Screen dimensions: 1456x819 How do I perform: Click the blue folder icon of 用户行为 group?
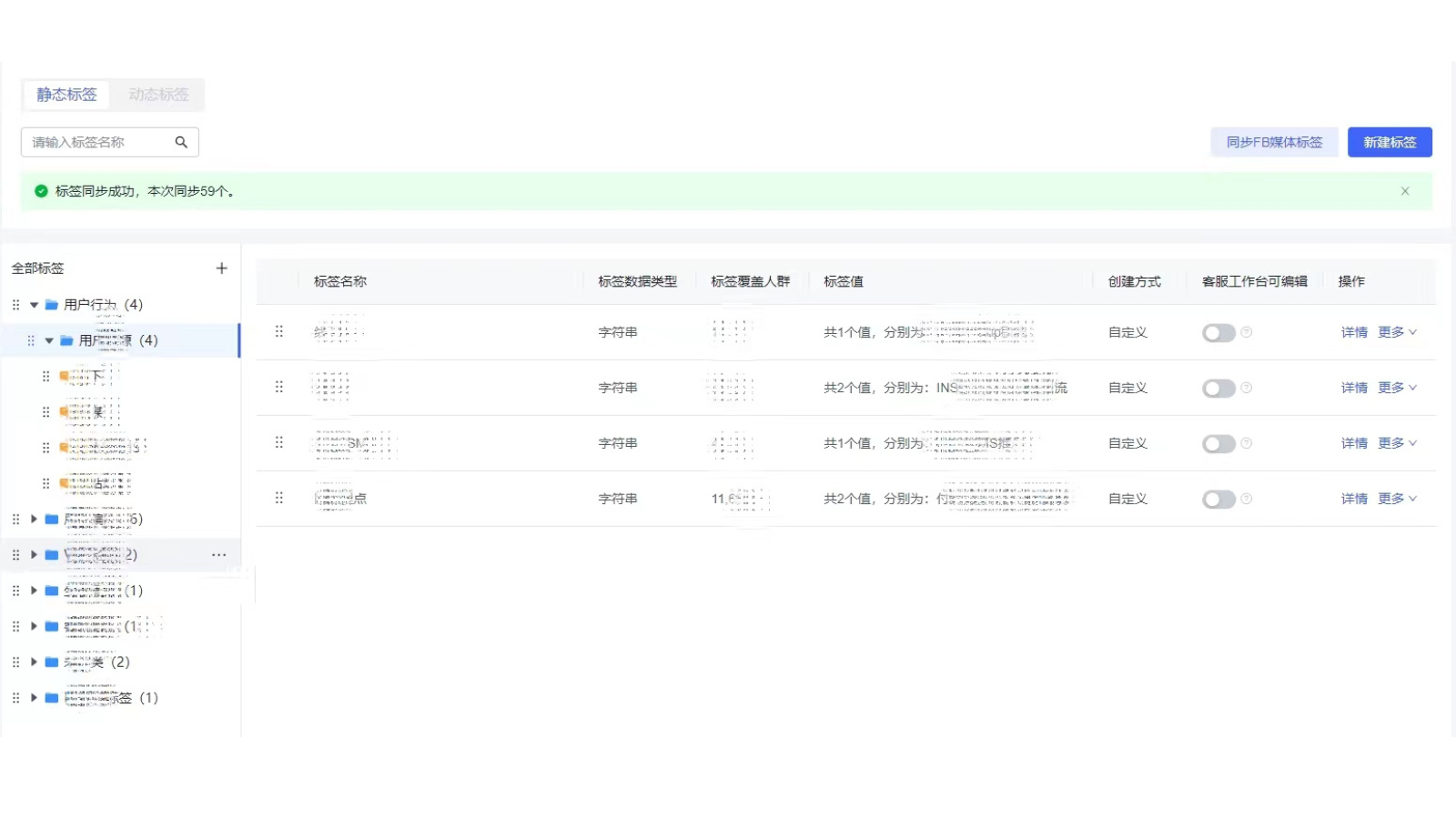tap(50, 305)
